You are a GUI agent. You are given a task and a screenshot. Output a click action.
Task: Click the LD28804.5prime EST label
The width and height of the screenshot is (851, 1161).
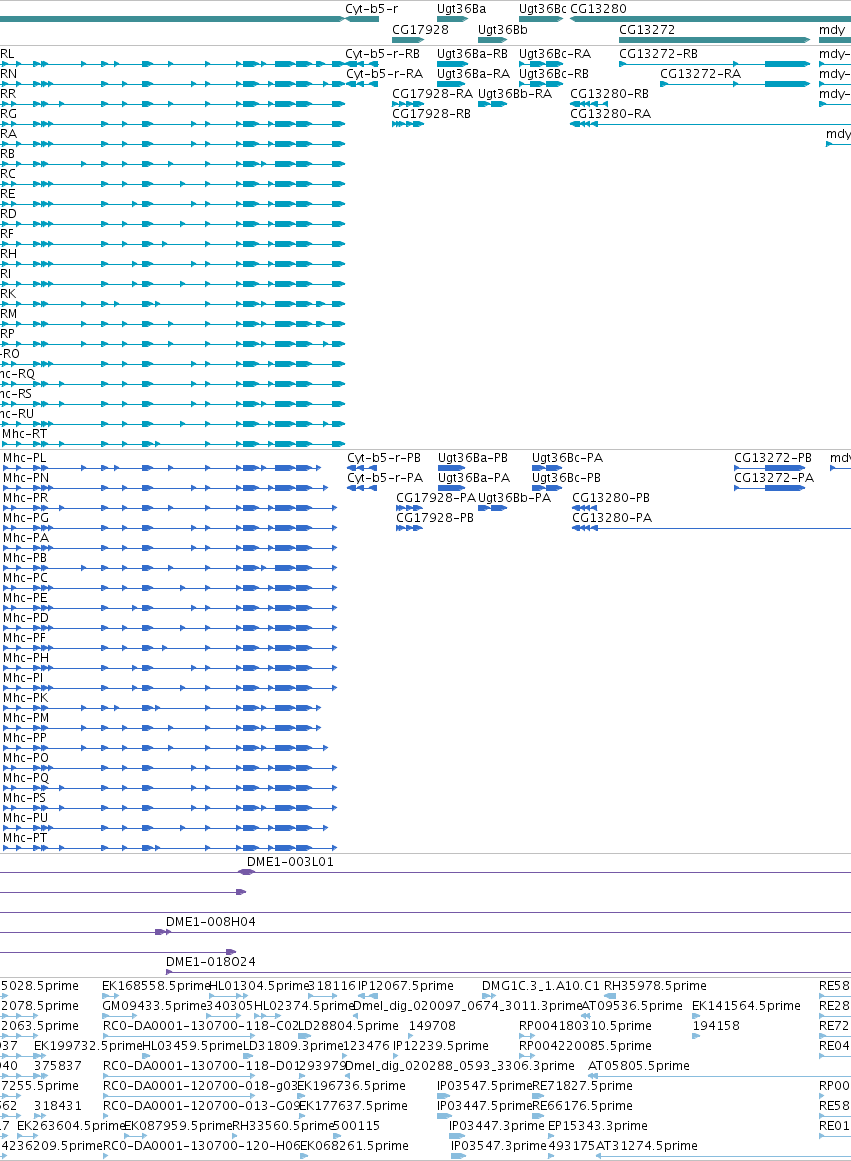[x=348, y=1026]
